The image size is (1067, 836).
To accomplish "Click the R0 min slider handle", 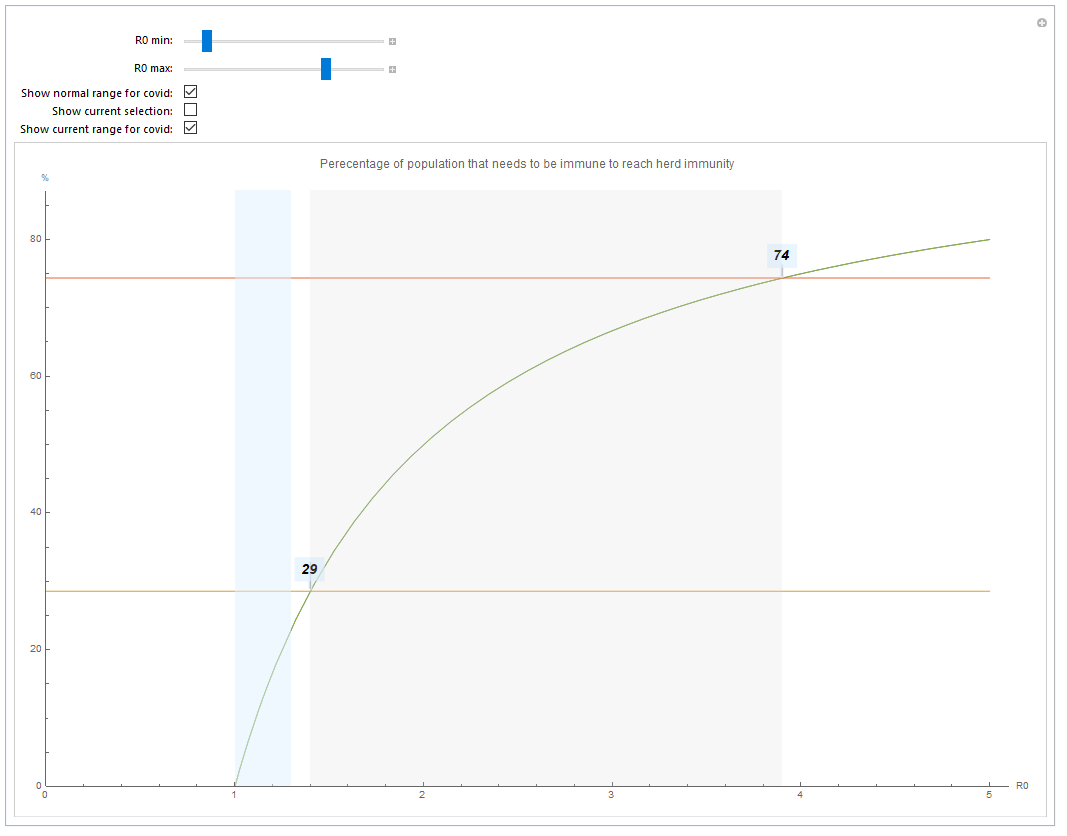I will [207, 41].
